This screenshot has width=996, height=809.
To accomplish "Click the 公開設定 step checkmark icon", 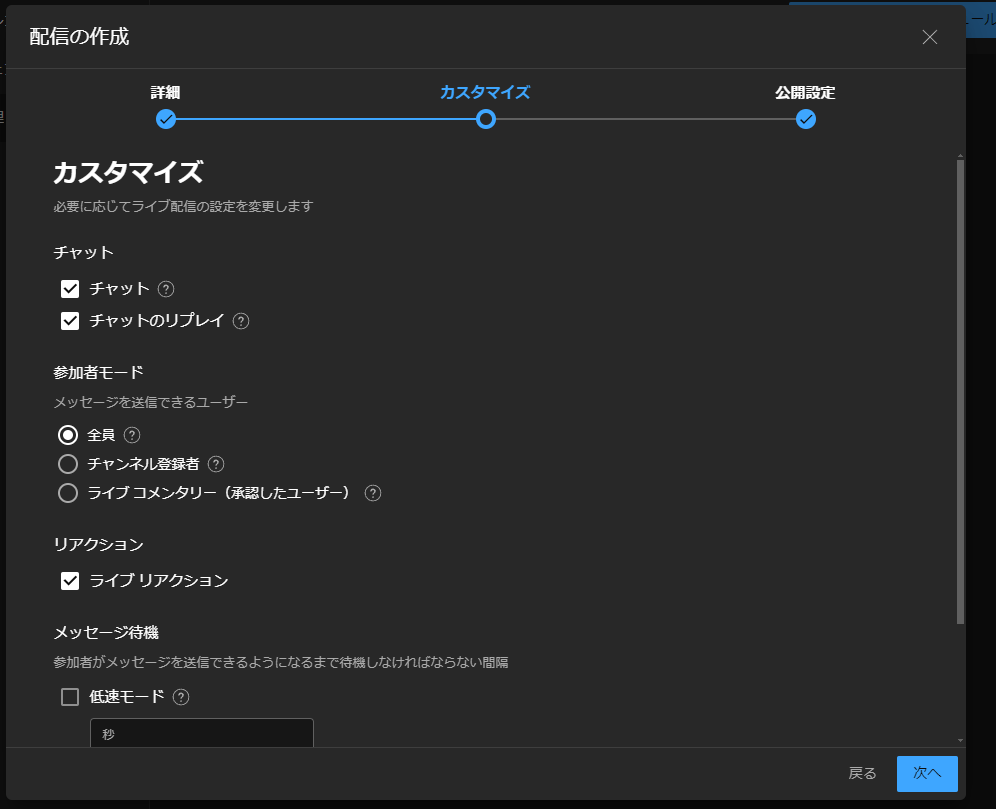I will (806, 120).
